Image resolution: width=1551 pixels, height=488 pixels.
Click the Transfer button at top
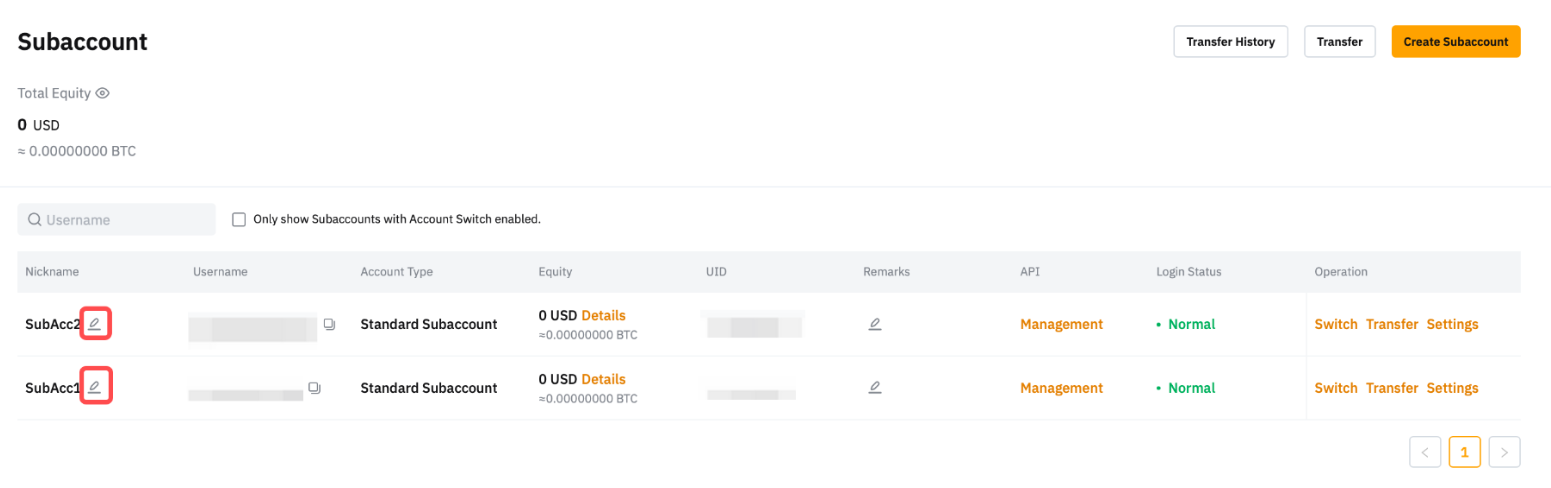[x=1340, y=42]
